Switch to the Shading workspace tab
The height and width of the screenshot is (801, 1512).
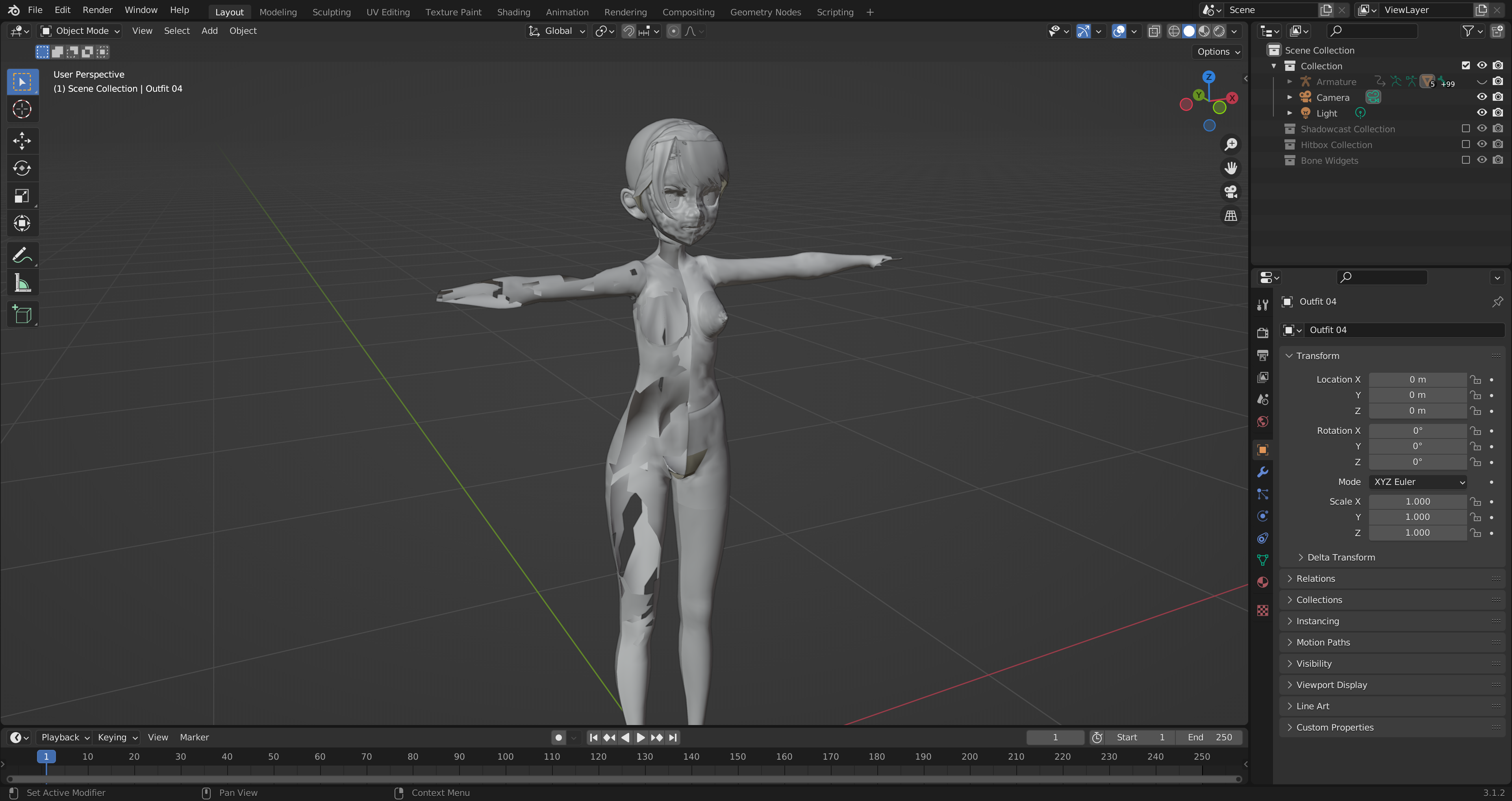pyautogui.click(x=513, y=12)
